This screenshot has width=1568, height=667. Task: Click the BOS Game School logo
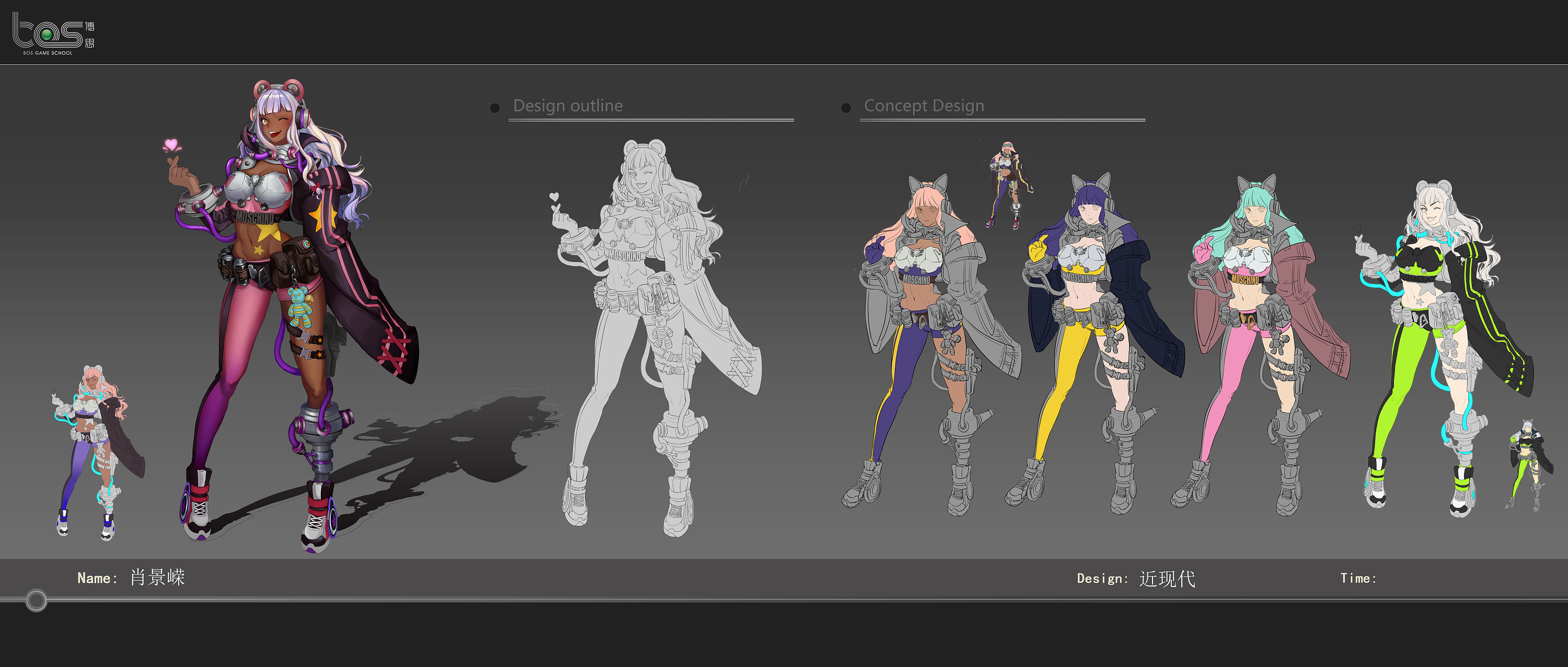click(x=53, y=33)
